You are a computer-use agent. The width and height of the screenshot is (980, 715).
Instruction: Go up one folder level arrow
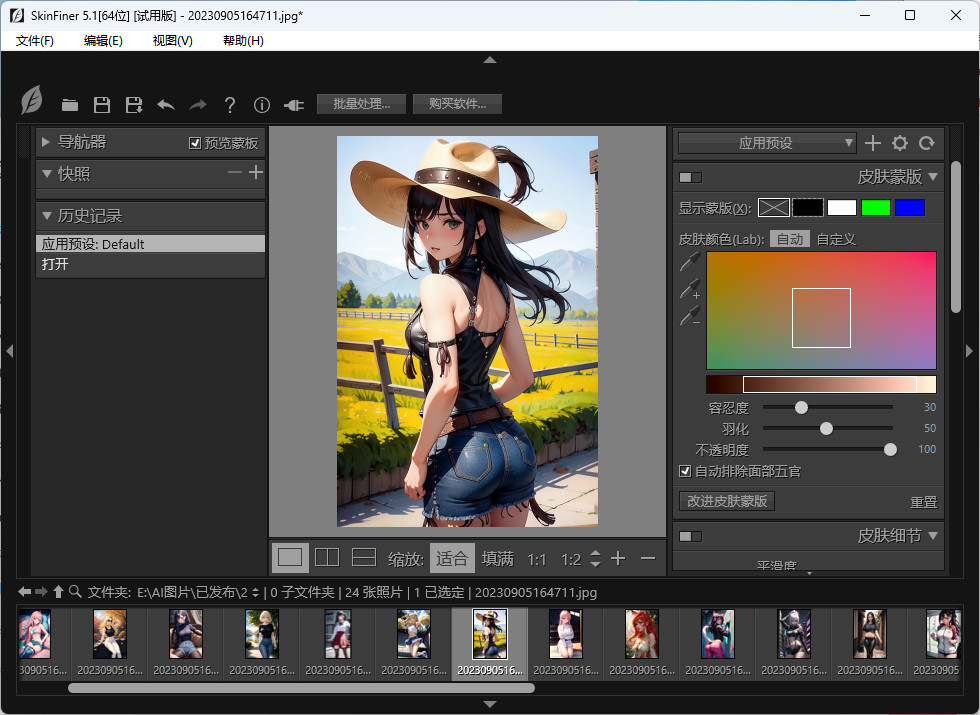click(x=58, y=591)
